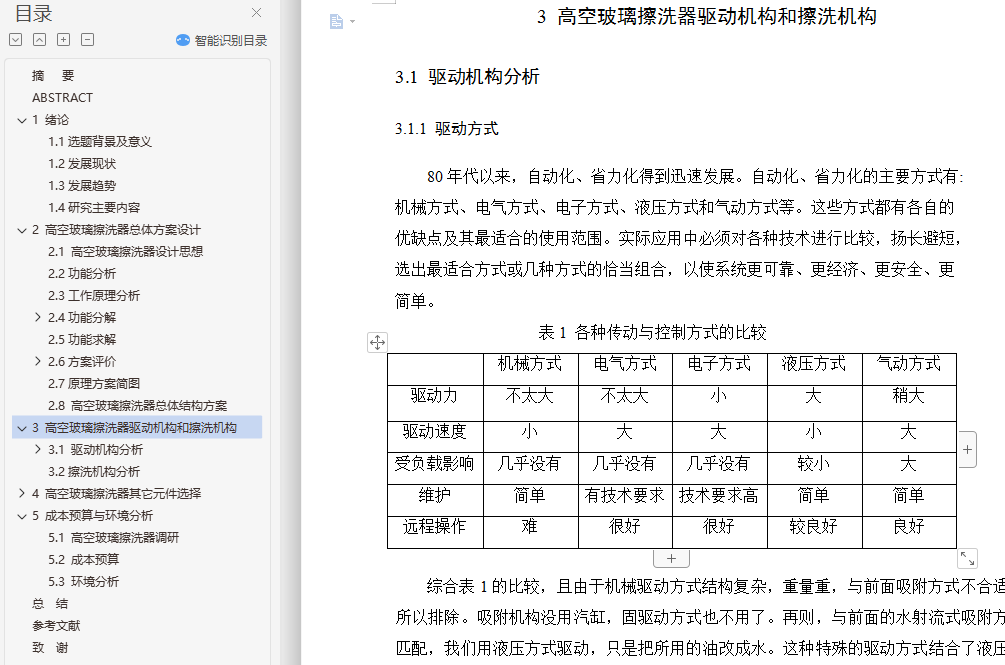Go to 摘 要 in outline

[x=53, y=76]
